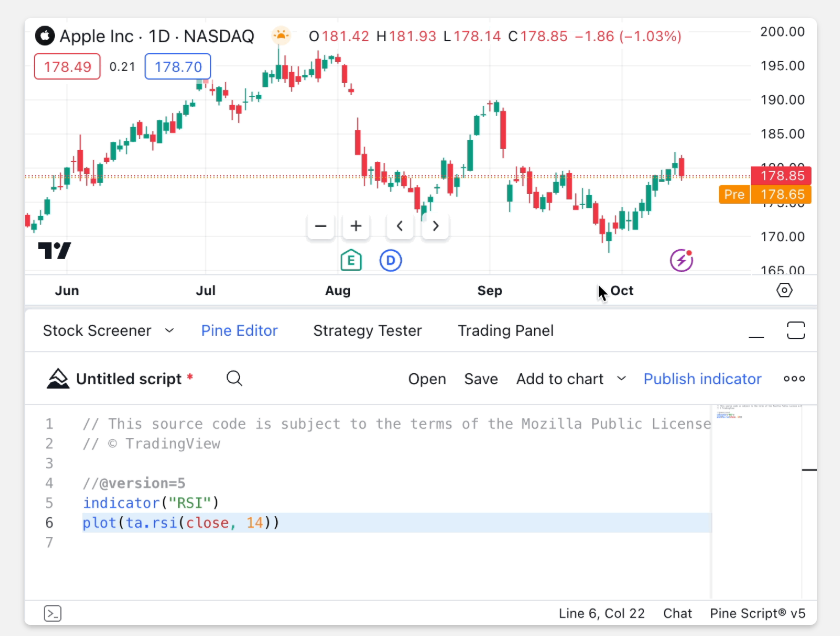840x636 pixels.
Task: Click the Chat status bar item
Action: (x=677, y=613)
